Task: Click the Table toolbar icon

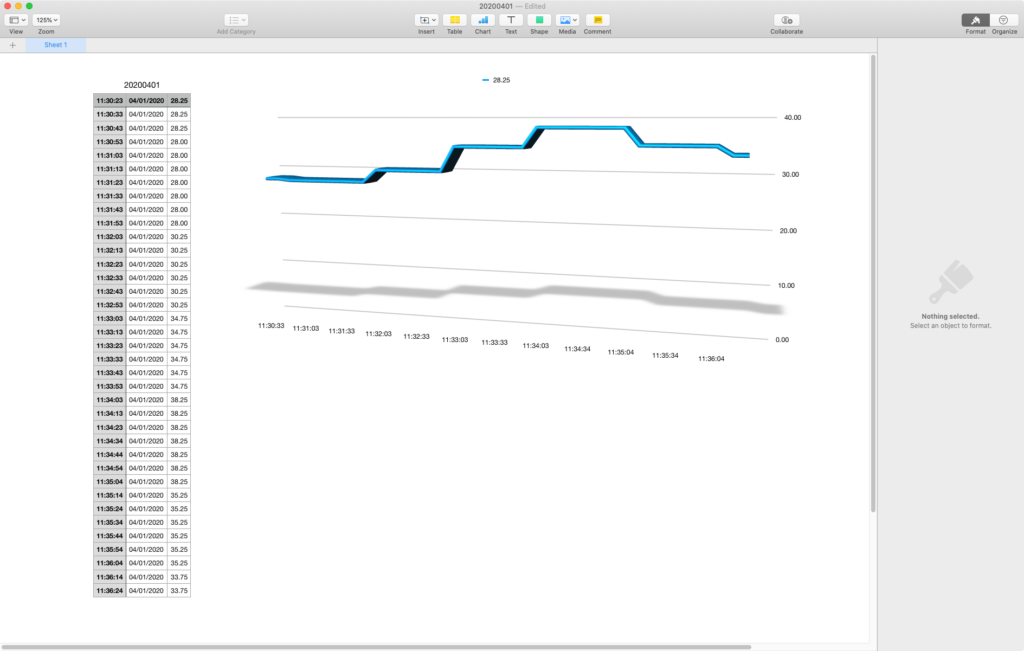Action: click(455, 20)
